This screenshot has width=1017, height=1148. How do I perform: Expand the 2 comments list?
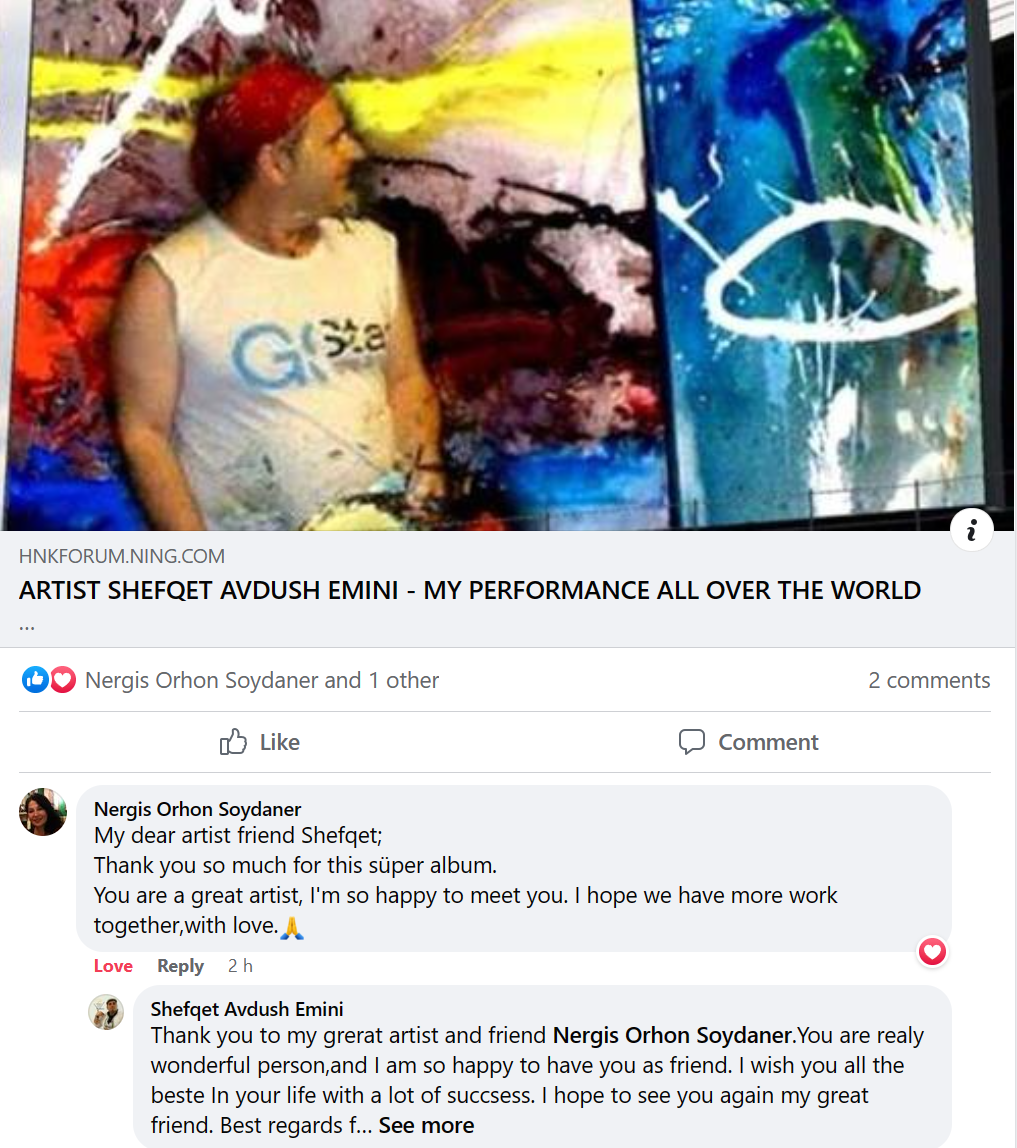click(929, 680)
